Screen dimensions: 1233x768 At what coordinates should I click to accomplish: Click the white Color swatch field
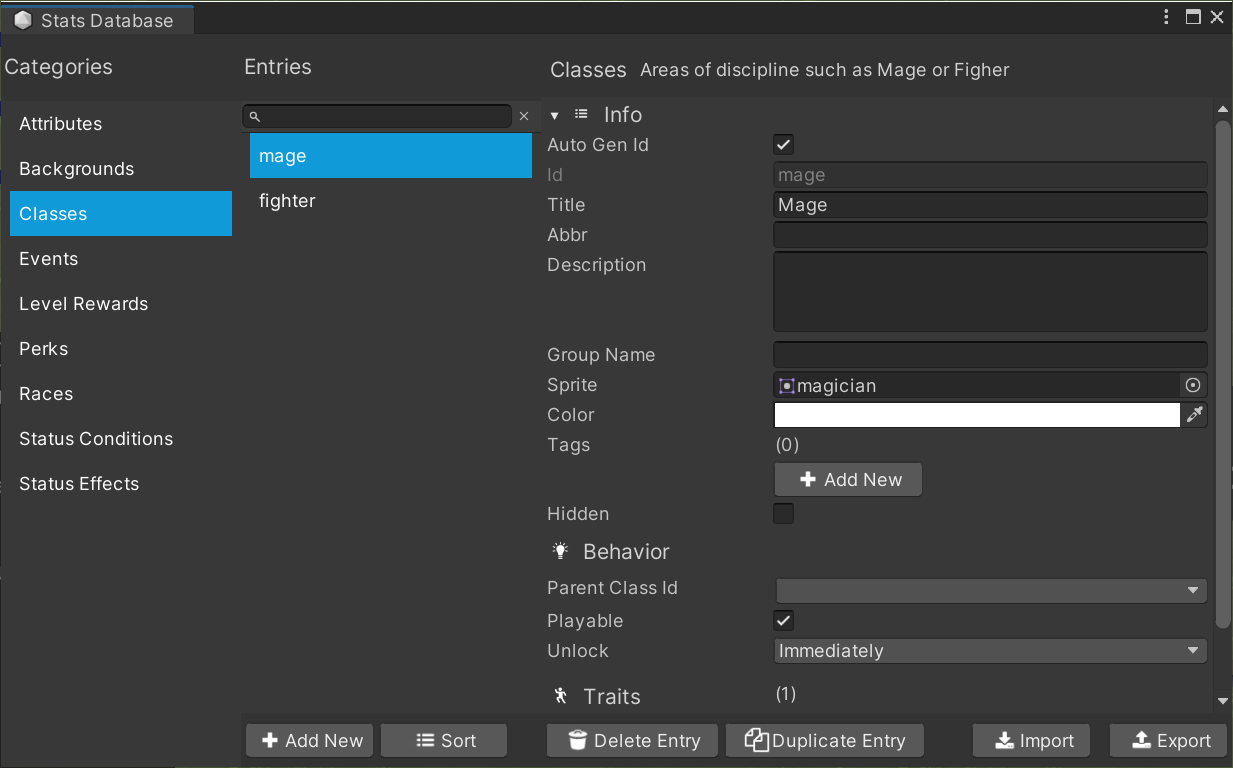click(977, 415)
